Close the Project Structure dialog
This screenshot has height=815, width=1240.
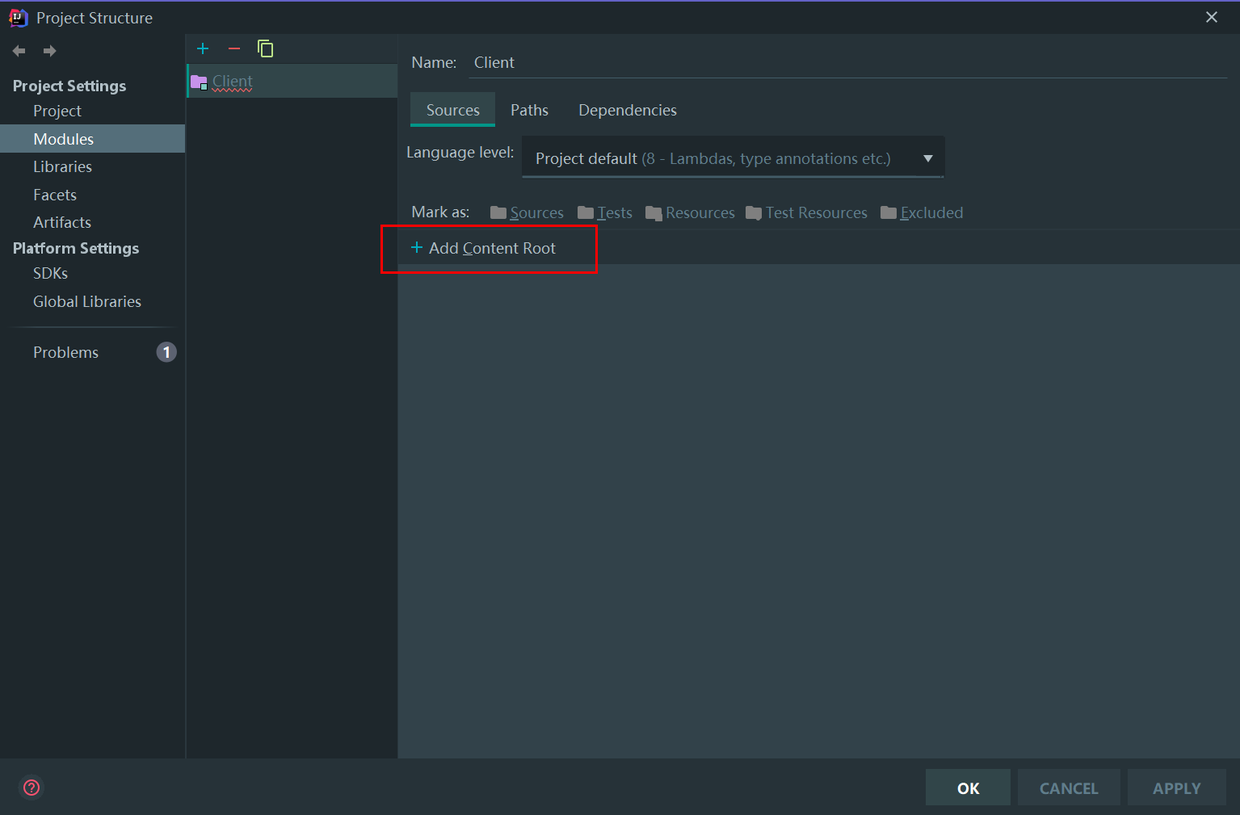(x=1211, y=17)
